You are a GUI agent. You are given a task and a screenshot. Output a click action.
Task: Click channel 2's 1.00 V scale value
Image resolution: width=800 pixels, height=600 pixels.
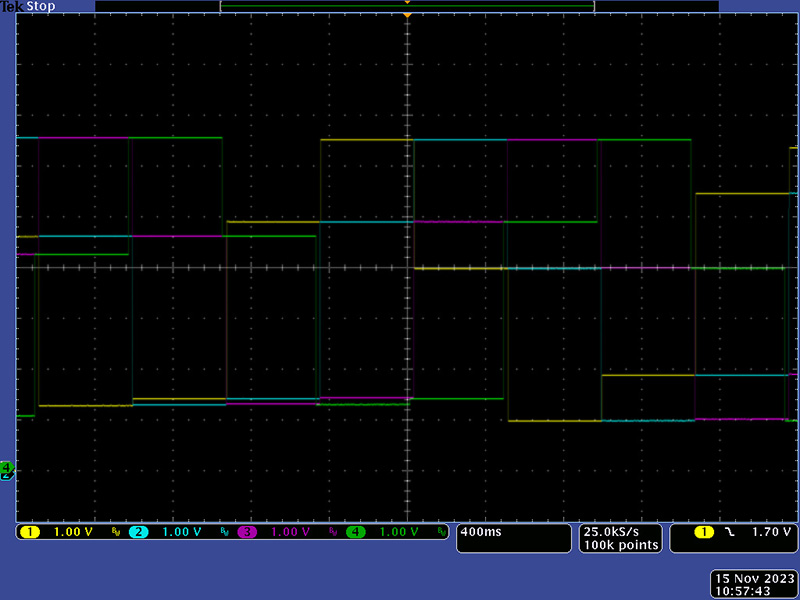pyautogui.click(x=181, y=532)
